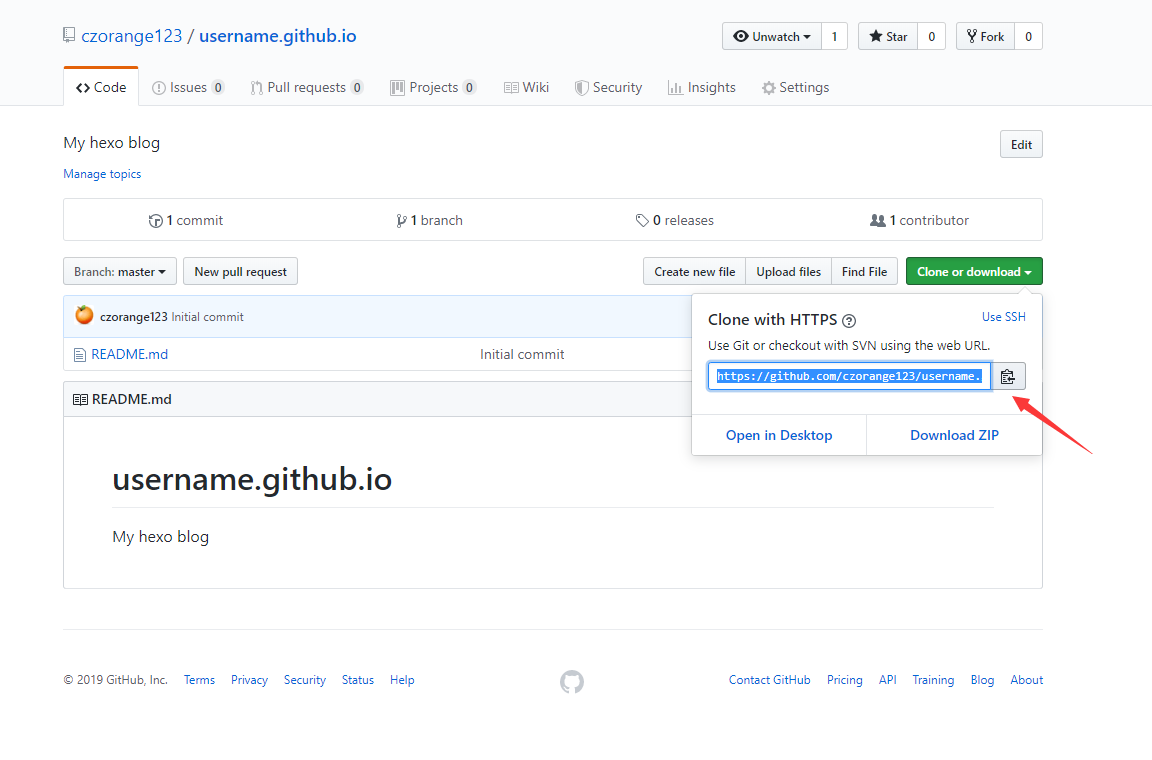
Task: Click the czorange123 orange avatar
Action: click(84, 316)
